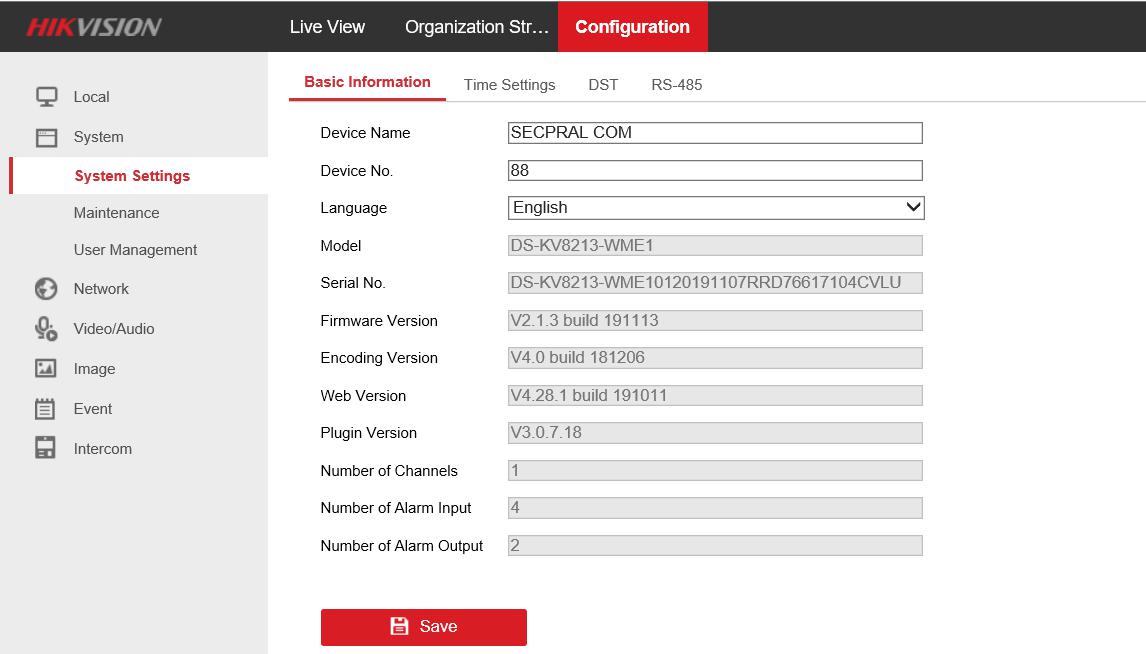1146x654 pixels.
Task: Open the Language dropdown
Action: coord(715,208)
